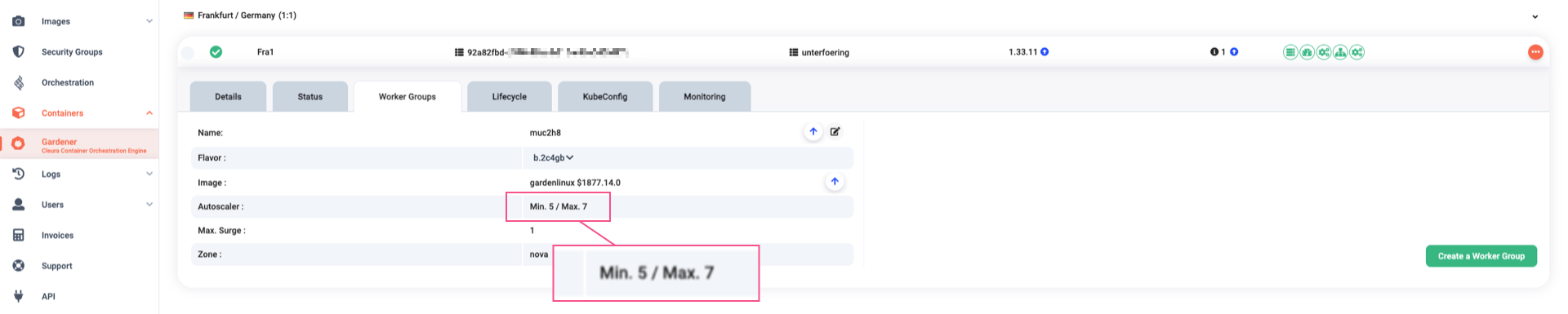This screenshot has width=1568, height=314.
Task: Click the Images camera icon in sidebar
Action: [18, 21]
